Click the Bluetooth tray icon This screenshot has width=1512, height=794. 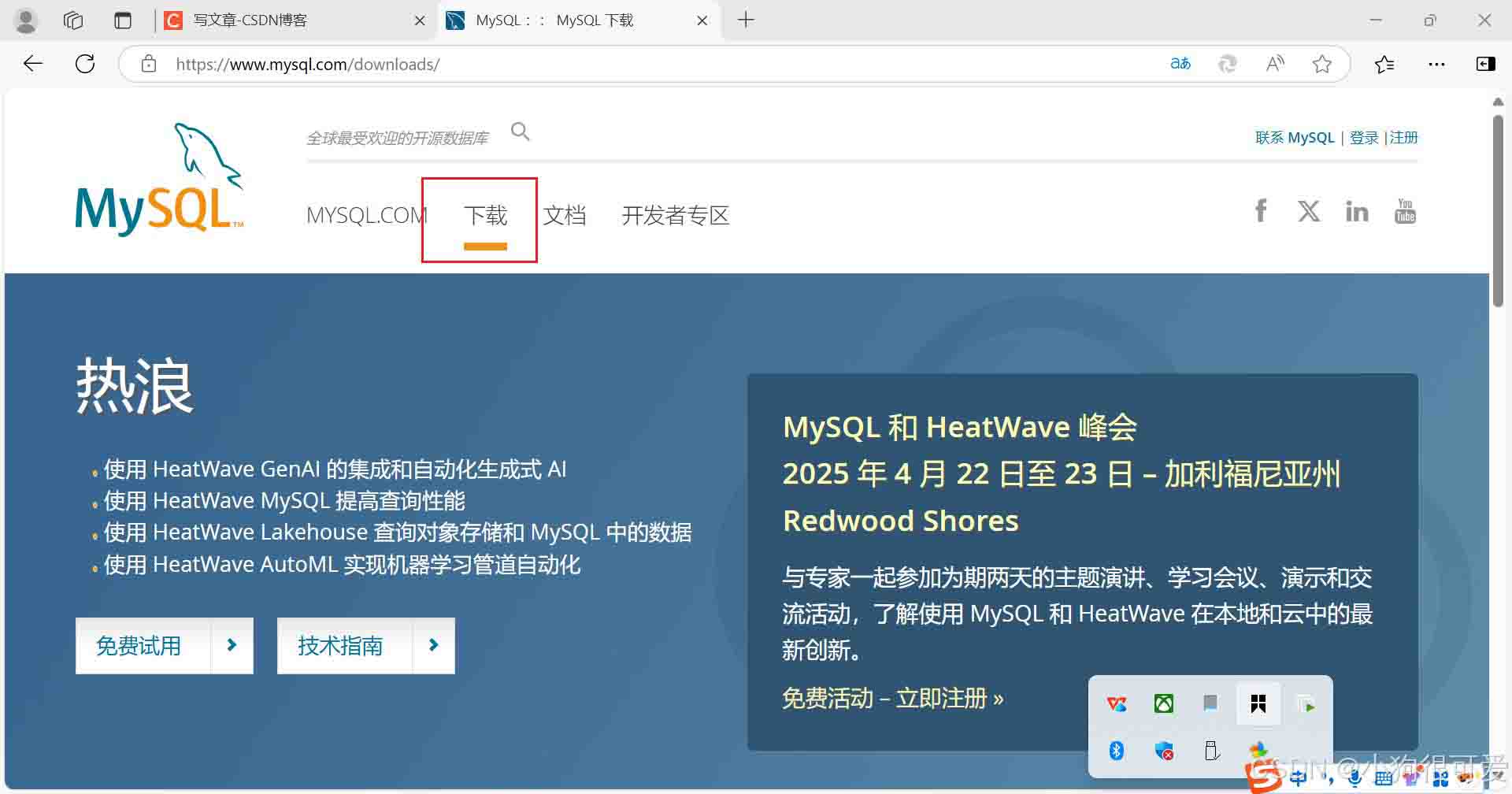click(1117, 751)
